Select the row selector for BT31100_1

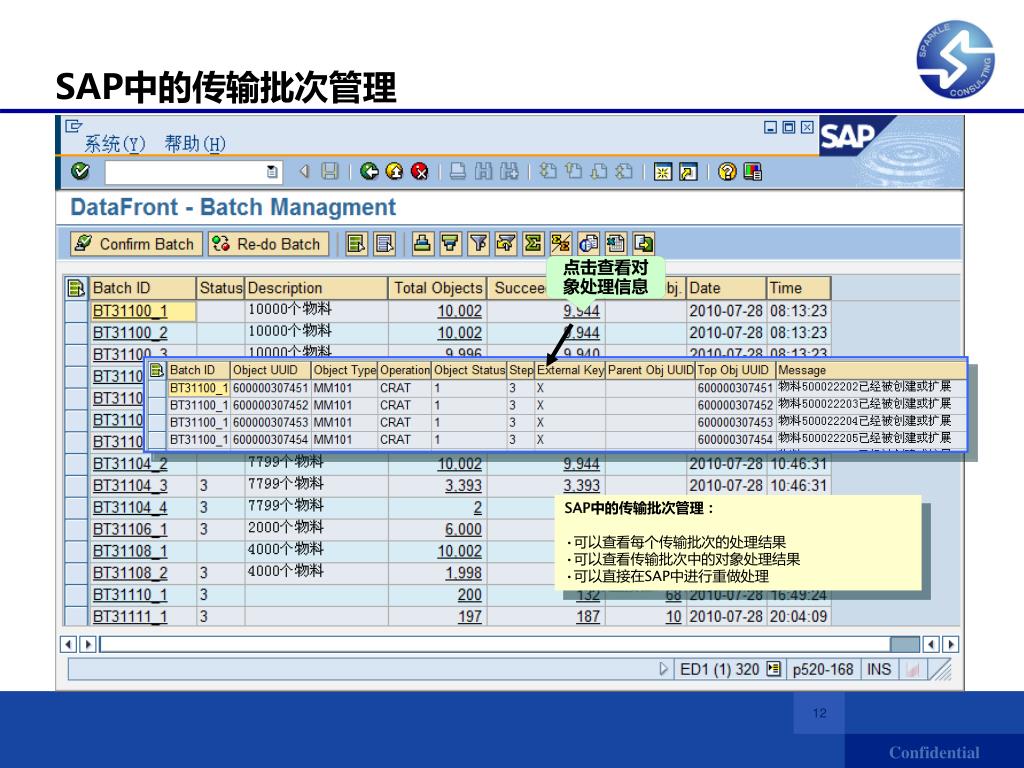coord(76,311)
